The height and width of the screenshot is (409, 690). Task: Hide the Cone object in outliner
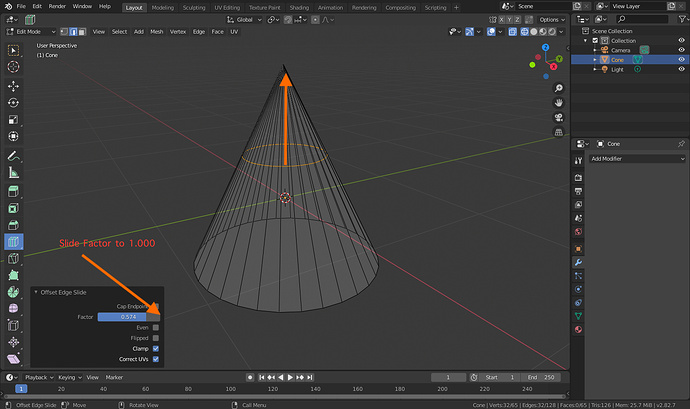click(x=681, y=59)
